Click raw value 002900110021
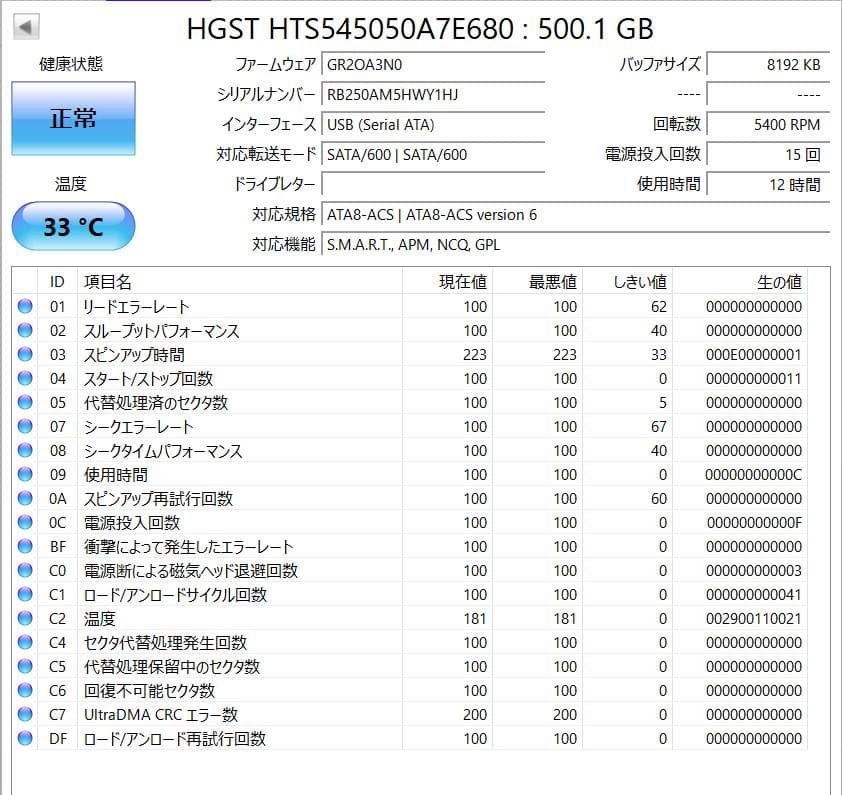The image size is (842, 795). (x=753, y=618)
